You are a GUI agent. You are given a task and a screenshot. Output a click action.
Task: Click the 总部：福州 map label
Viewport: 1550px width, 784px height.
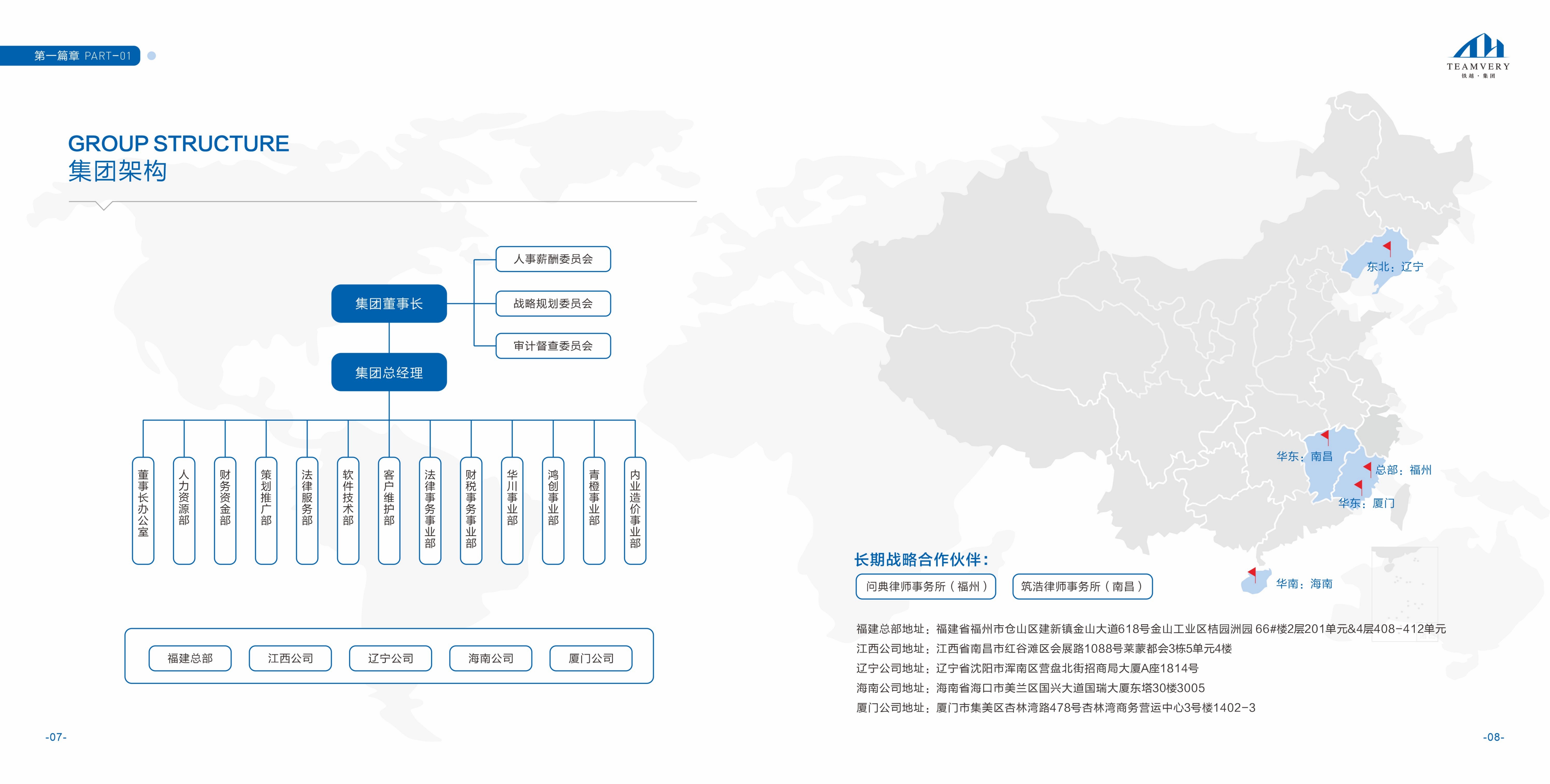click(1403, 470)
